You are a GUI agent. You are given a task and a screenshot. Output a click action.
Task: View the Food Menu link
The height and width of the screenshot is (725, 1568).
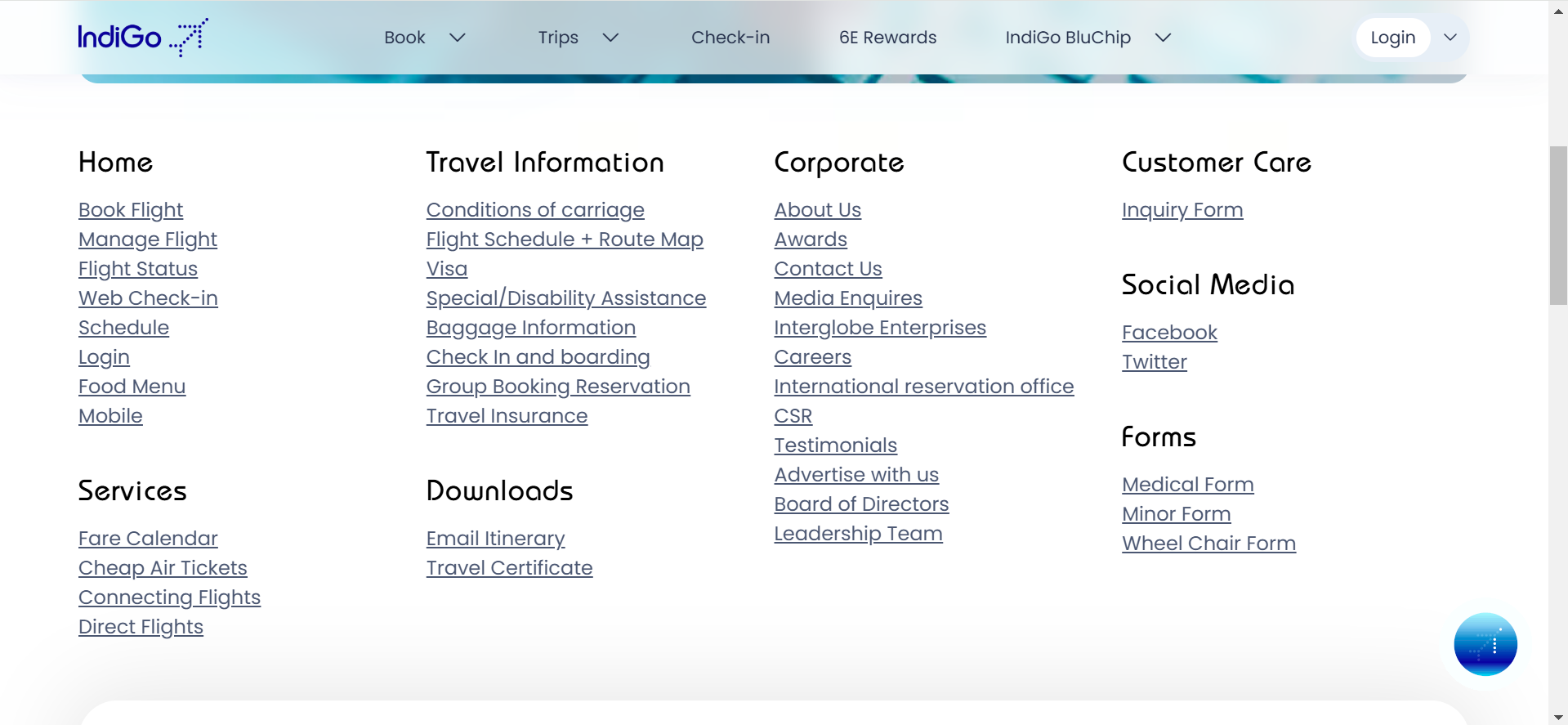click(132, 387)
